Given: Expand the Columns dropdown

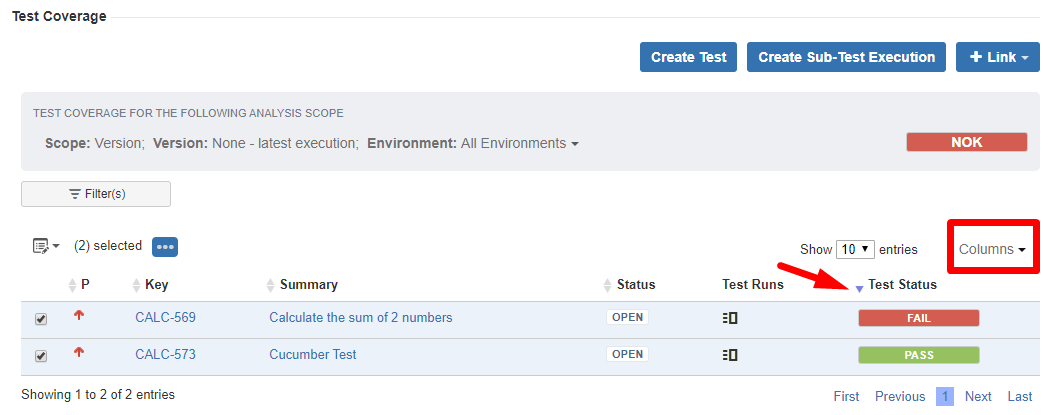Looking at the screenshot, I should [993, 249].
